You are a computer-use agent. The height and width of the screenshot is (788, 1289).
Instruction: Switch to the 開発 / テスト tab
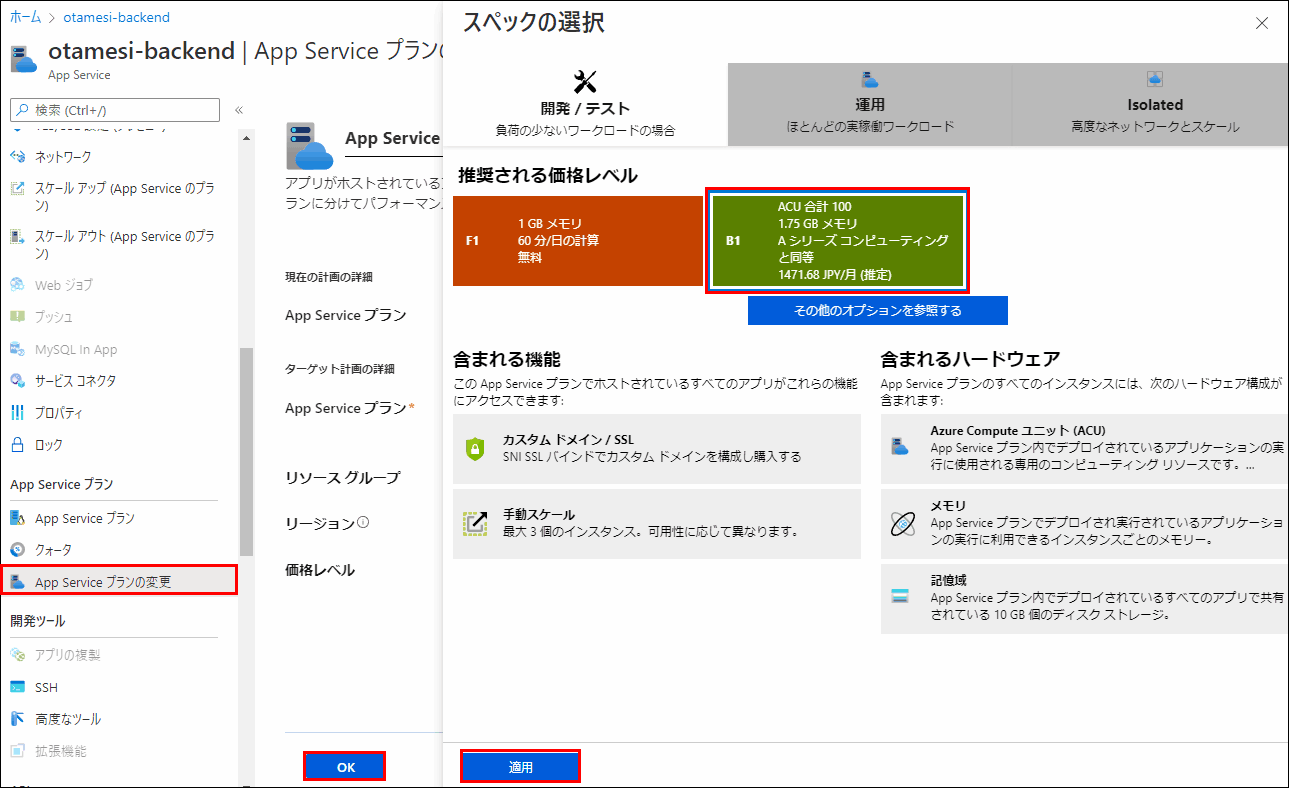coord(585,104)
